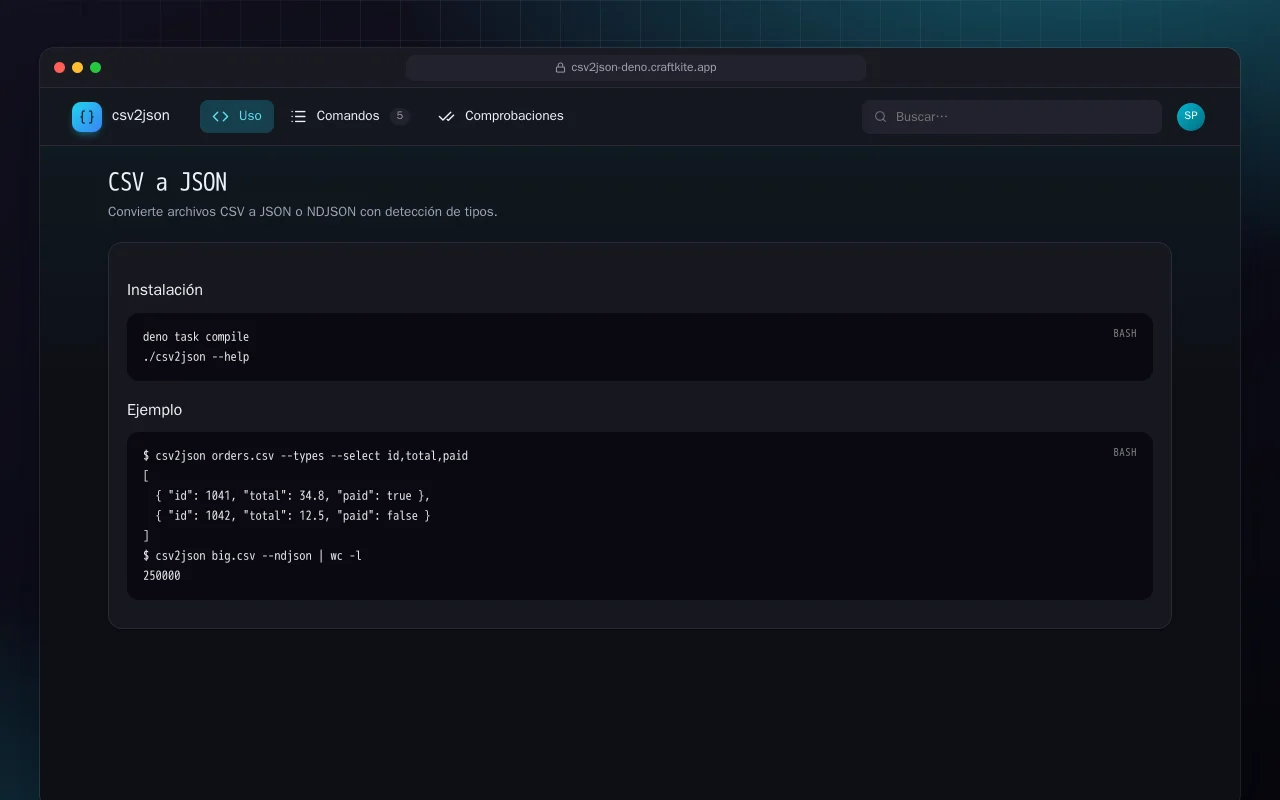Viewport: 1280px width, 800px height.
Task: Click the double-check Comprobaciones icon
Action: tap(447, 116)
